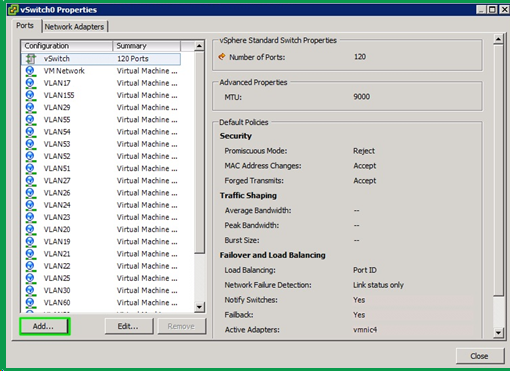This screenshot has width=510, height=371.
Task: Select the VLAN25 entry name
Action: pyautogui.click(x=57, y=278)
